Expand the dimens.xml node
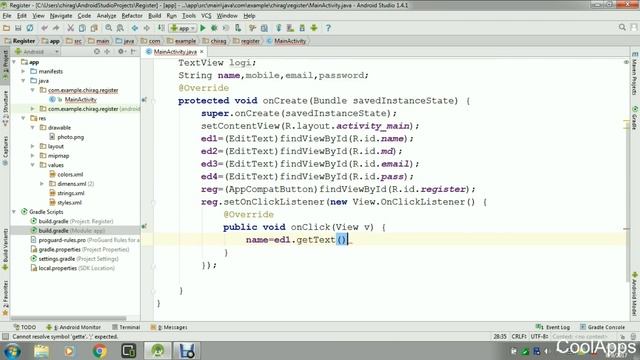Viewport: 640px width, 360px height. [x=42, y=184]
